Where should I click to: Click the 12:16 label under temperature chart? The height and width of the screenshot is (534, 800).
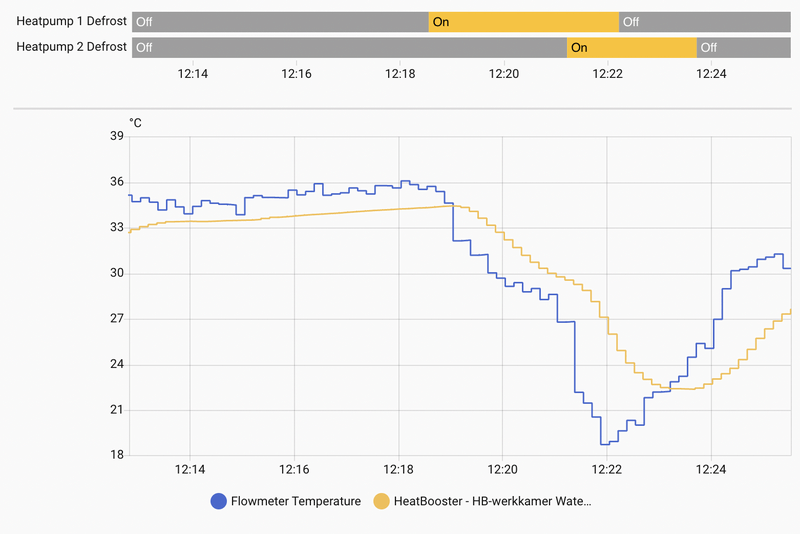(x=294, y=469)
